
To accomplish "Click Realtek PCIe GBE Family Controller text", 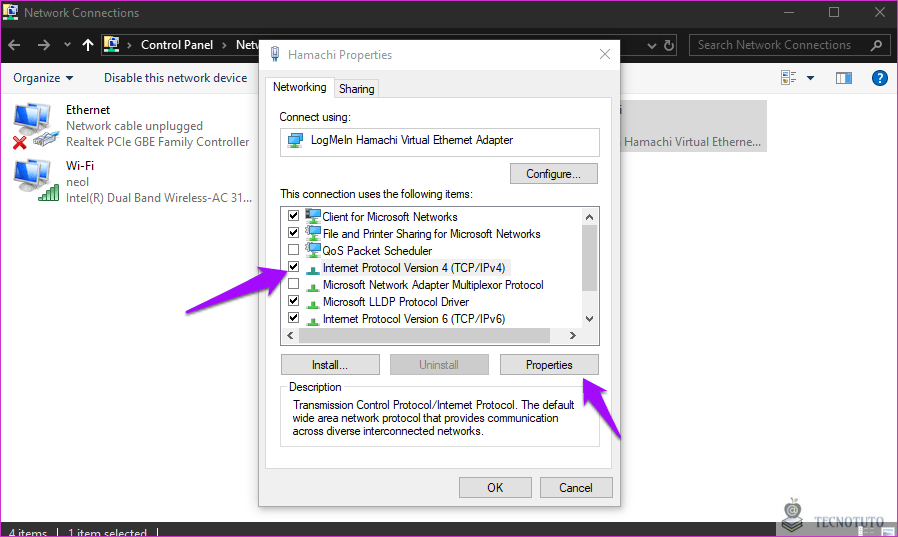I will [x=157, y=142].
